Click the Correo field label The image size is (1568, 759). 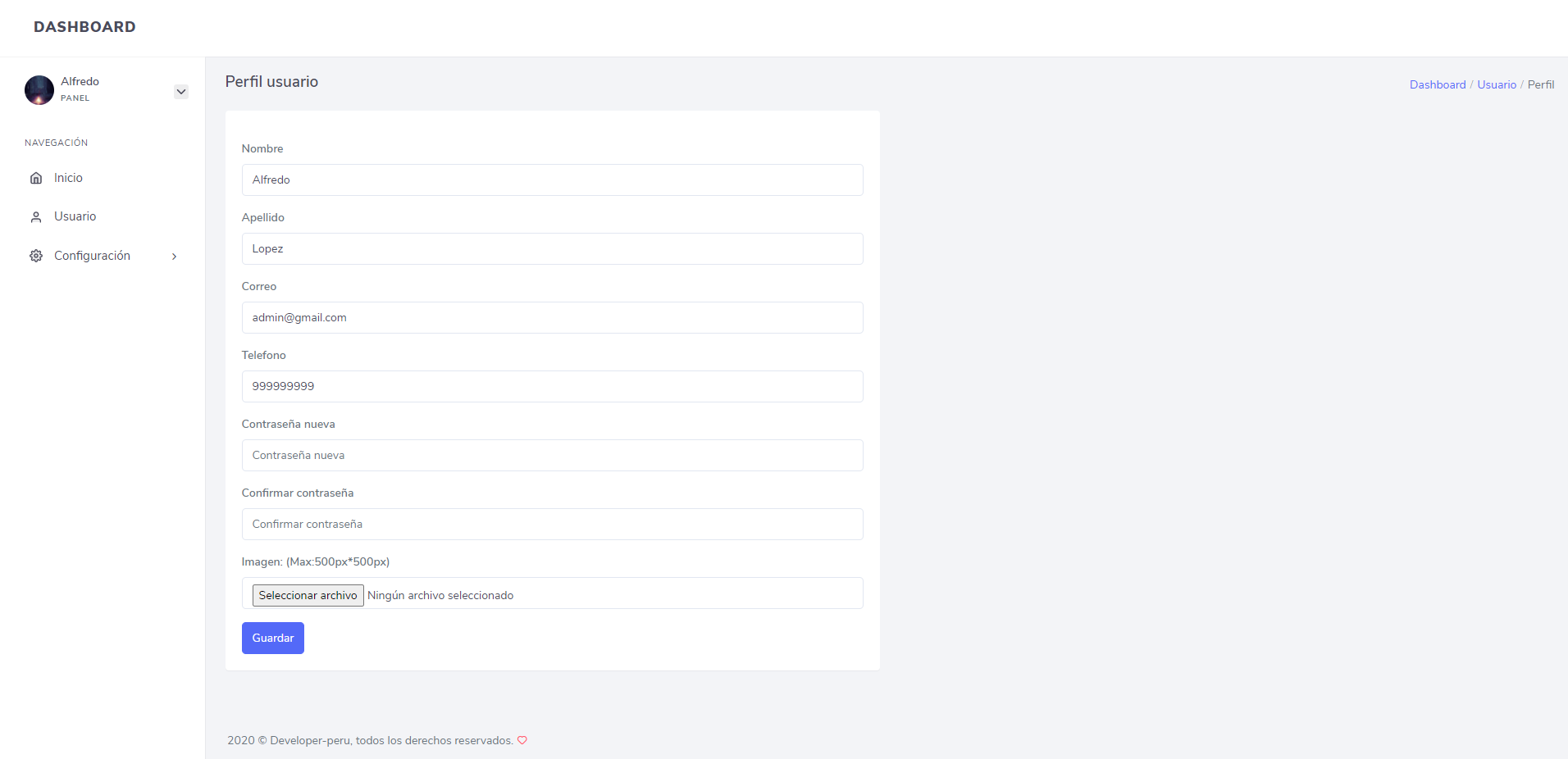click(259, 286)
